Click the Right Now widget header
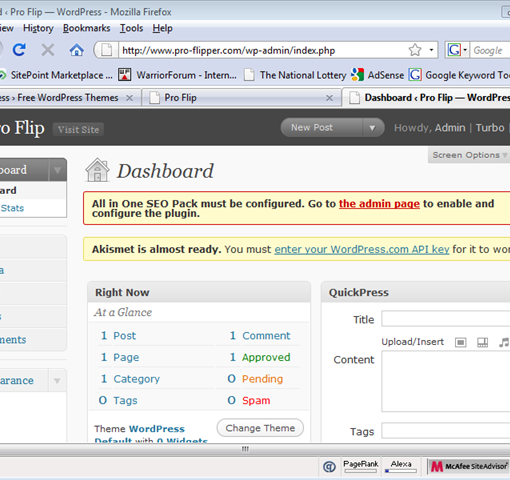Screen dimensions: 510x480 (x=199, y=292)
